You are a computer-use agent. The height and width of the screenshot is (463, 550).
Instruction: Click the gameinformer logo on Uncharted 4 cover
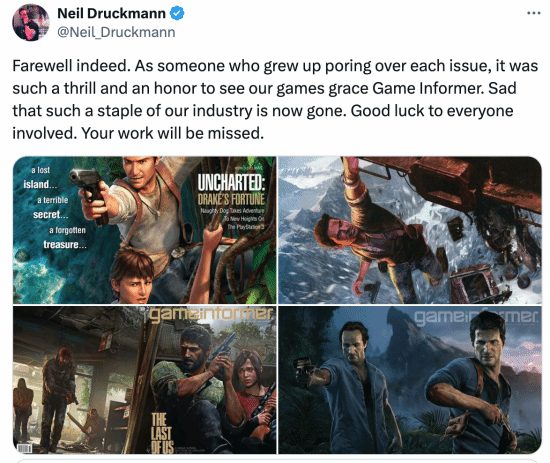coord(476,317)
